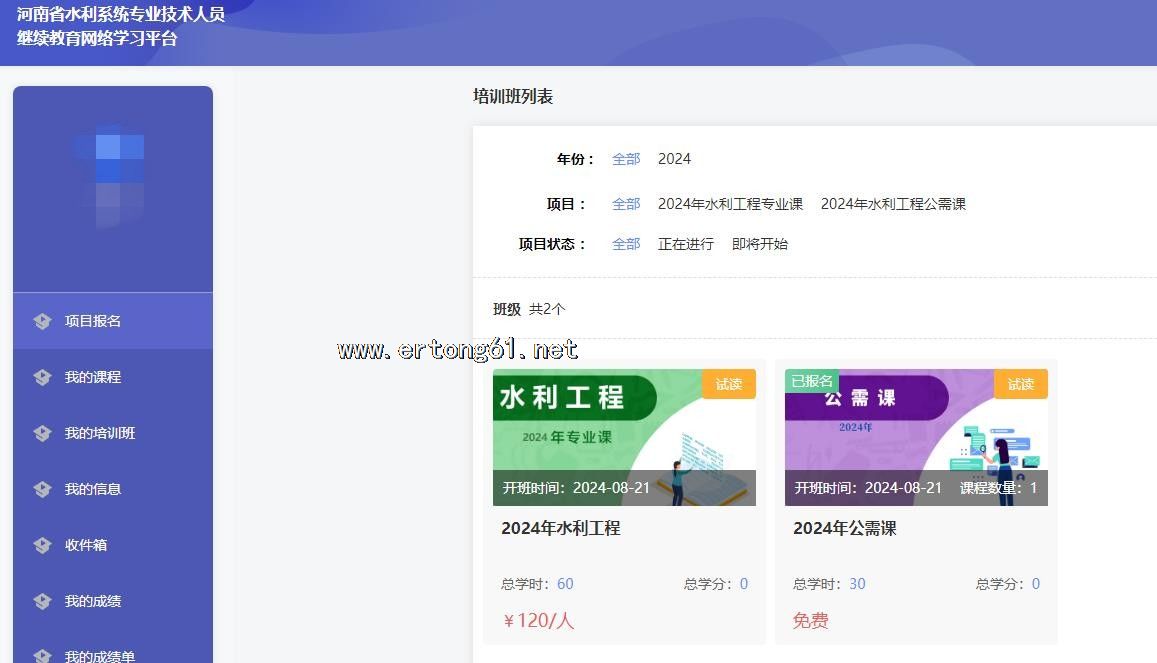Show projects with status 正在进行
The height and width of the screenshot is (663, 1157).
click(x=685, y=244)
